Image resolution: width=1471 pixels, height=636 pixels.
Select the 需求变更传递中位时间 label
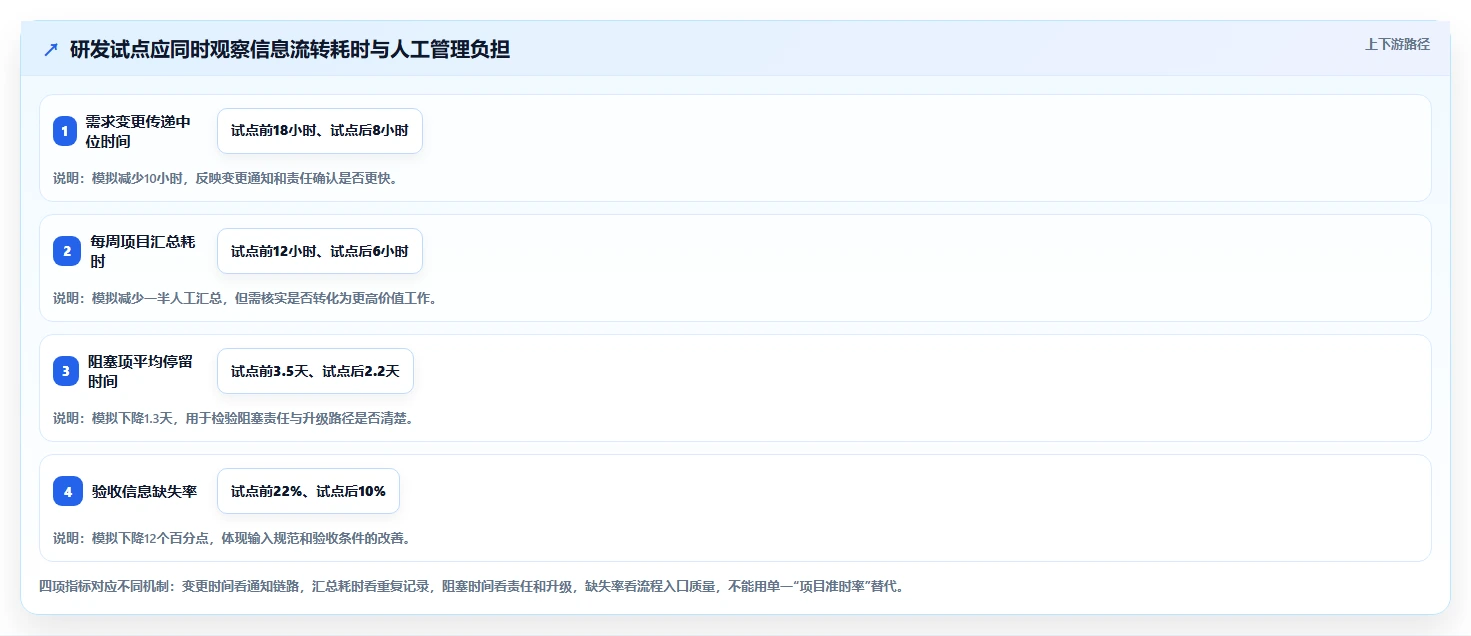(138, 131)
